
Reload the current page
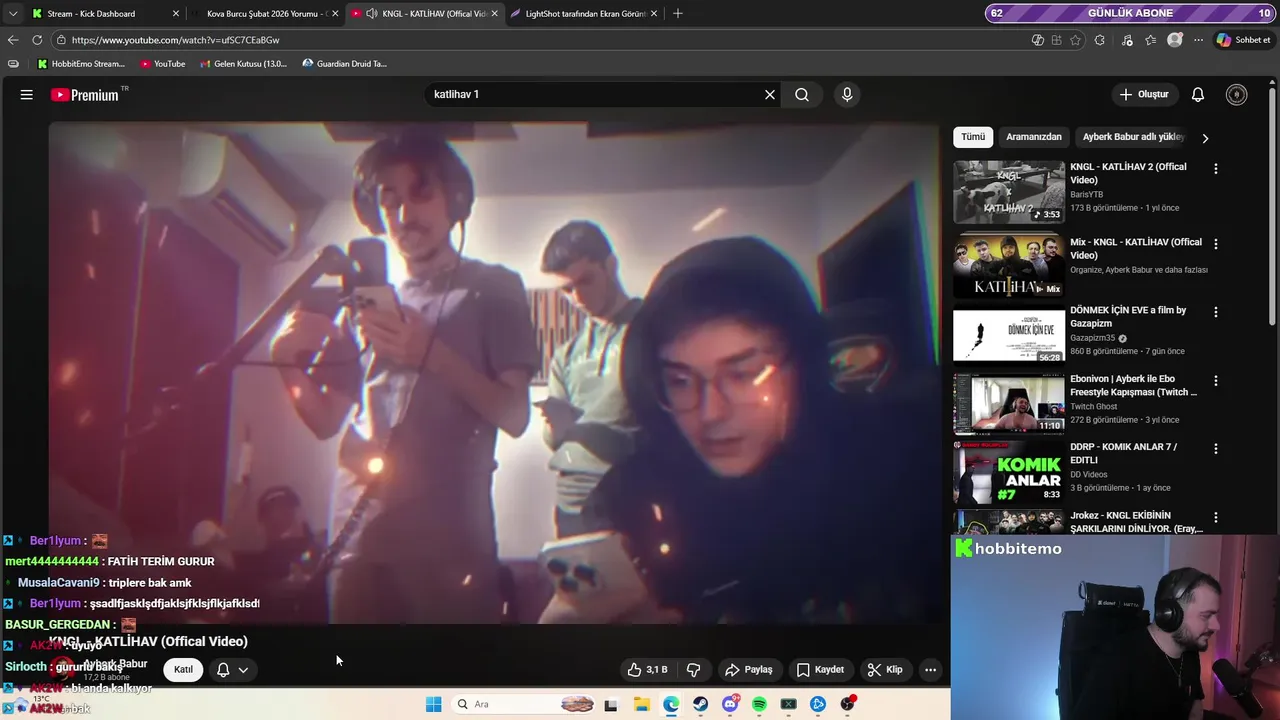coord(37,40)
